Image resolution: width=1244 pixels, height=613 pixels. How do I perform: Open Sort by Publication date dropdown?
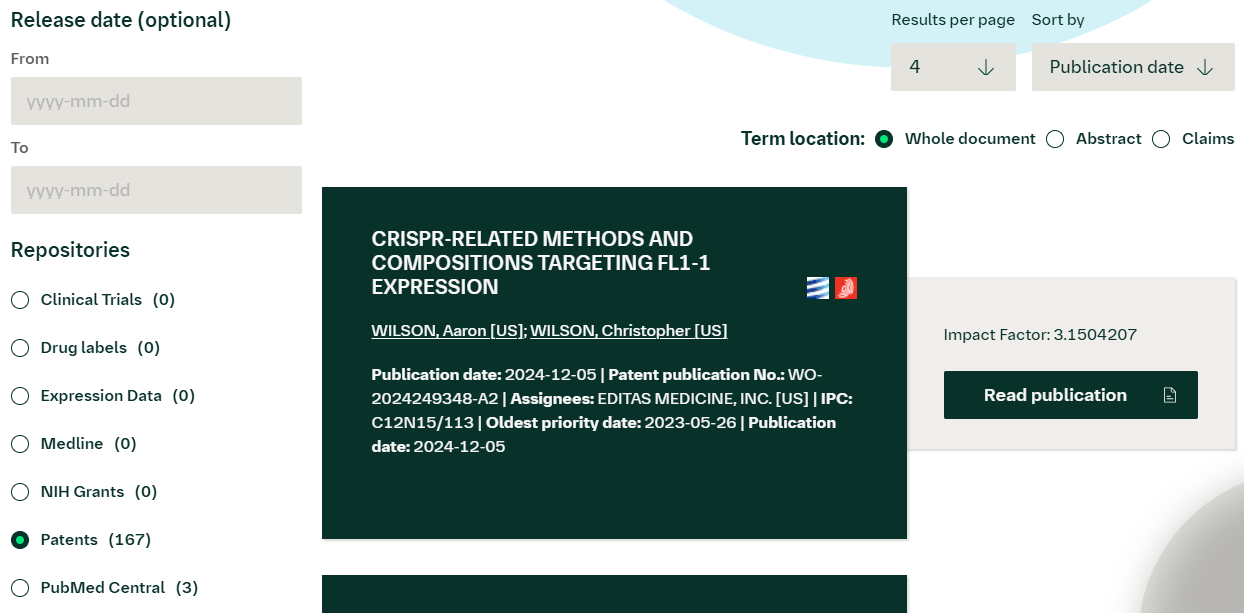(x=1133, y=67)
